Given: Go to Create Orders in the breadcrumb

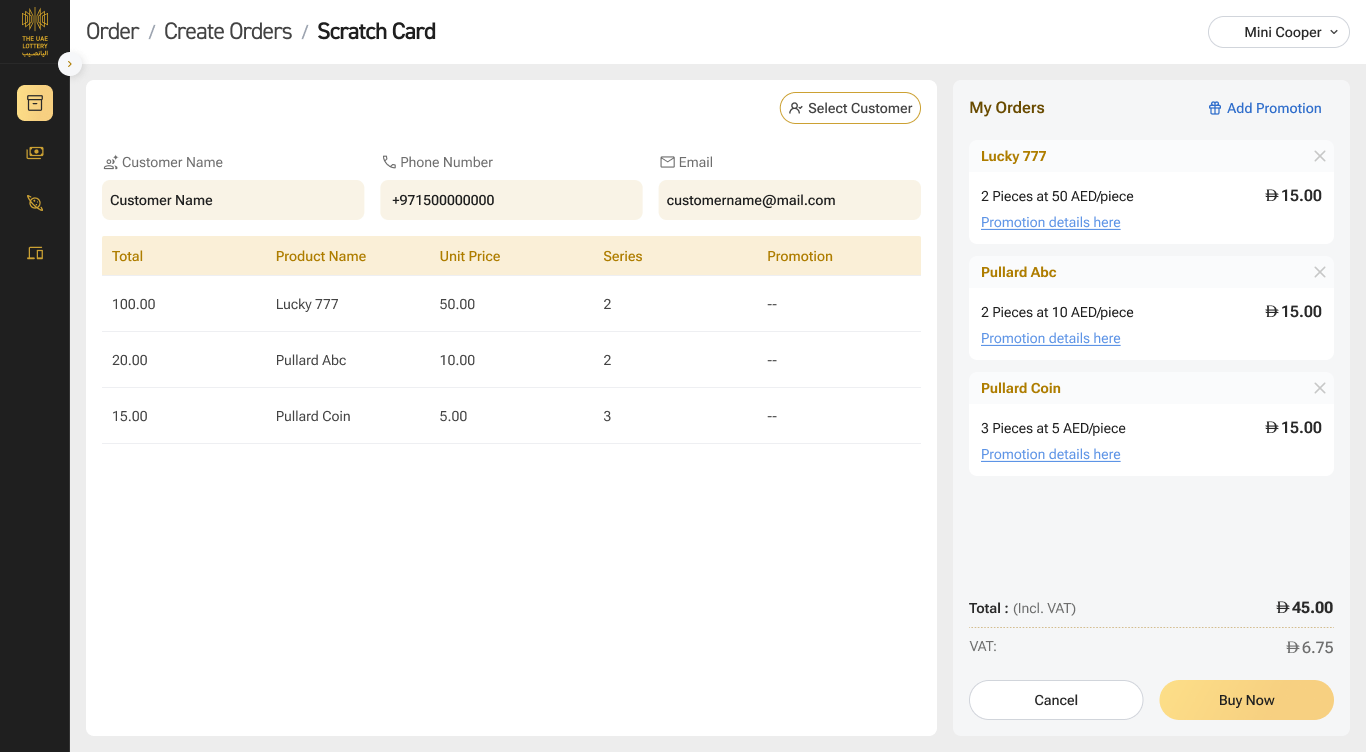Looking at the screenshot, I should pos(228,32).
